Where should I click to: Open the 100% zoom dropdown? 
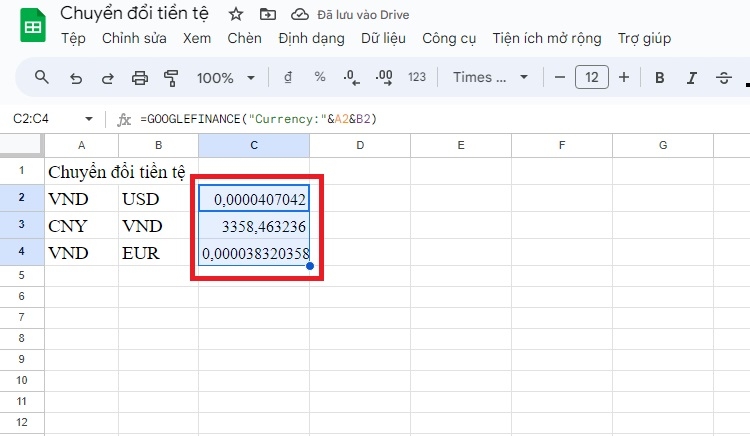point(226,77)
